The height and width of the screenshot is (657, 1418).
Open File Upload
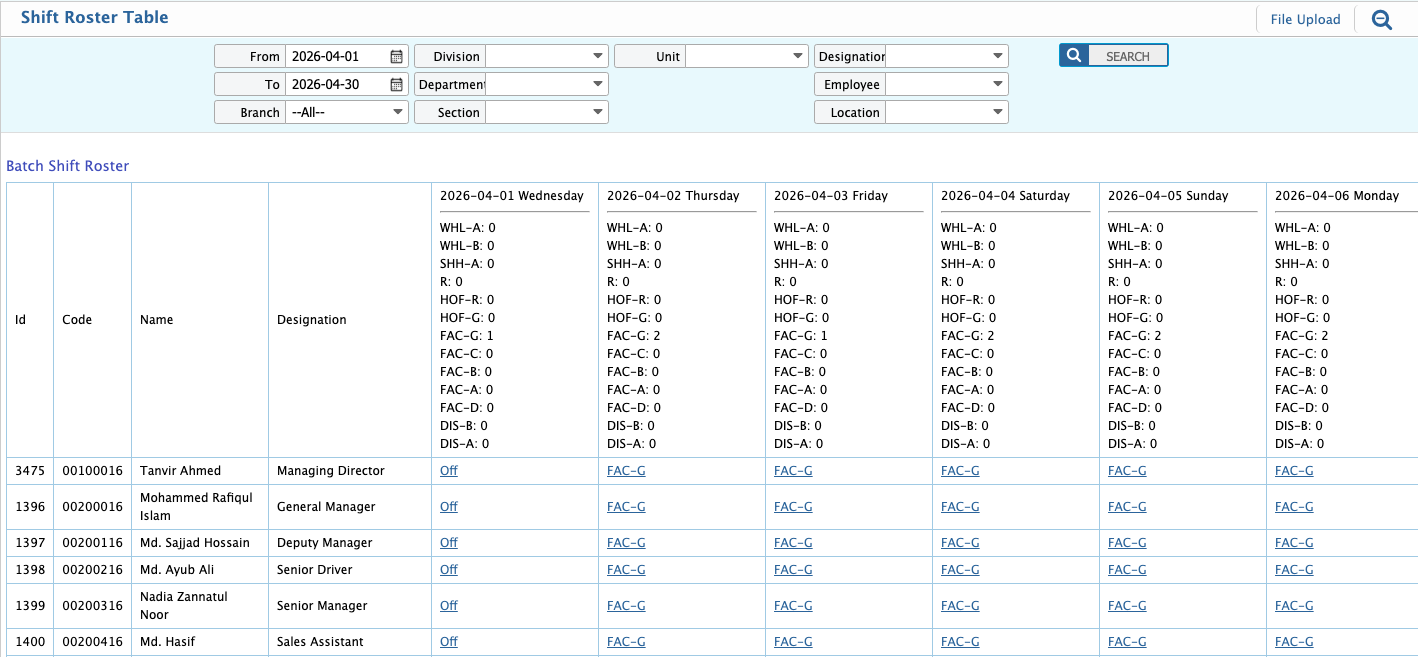[1305, 19]
